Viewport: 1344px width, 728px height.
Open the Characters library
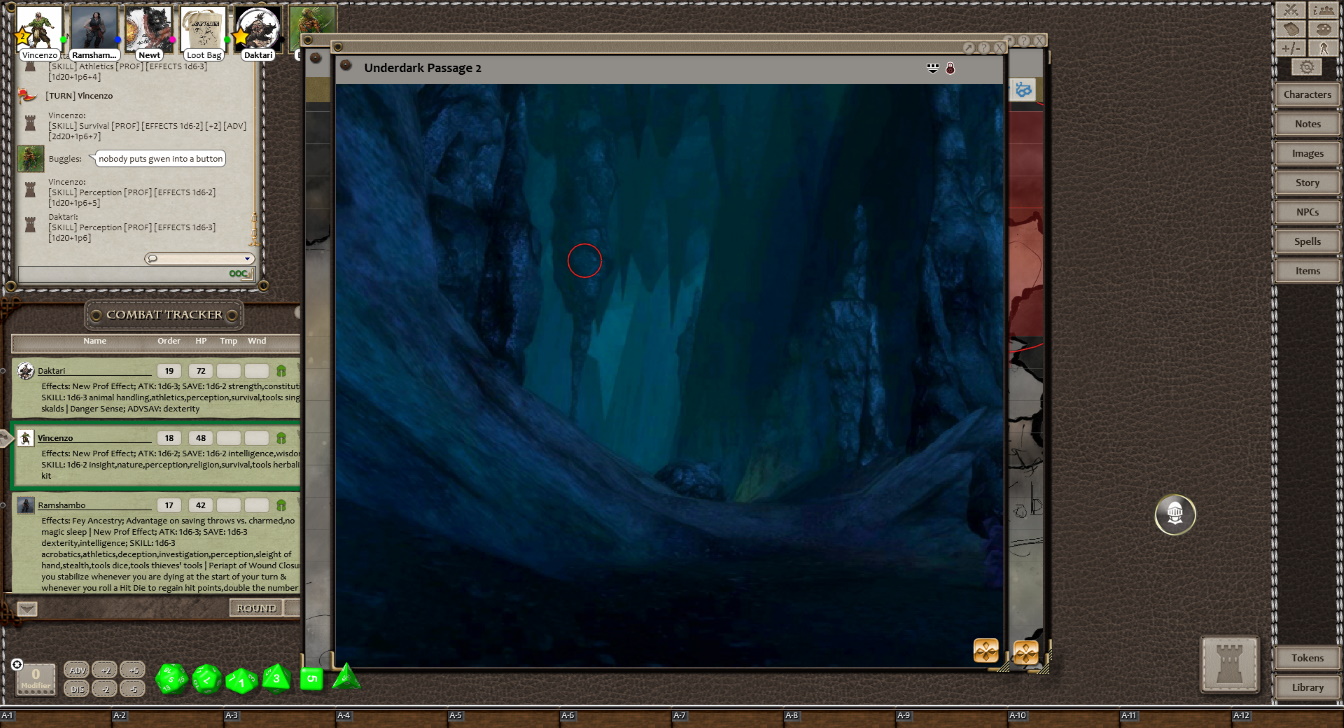coord(1307,95)
